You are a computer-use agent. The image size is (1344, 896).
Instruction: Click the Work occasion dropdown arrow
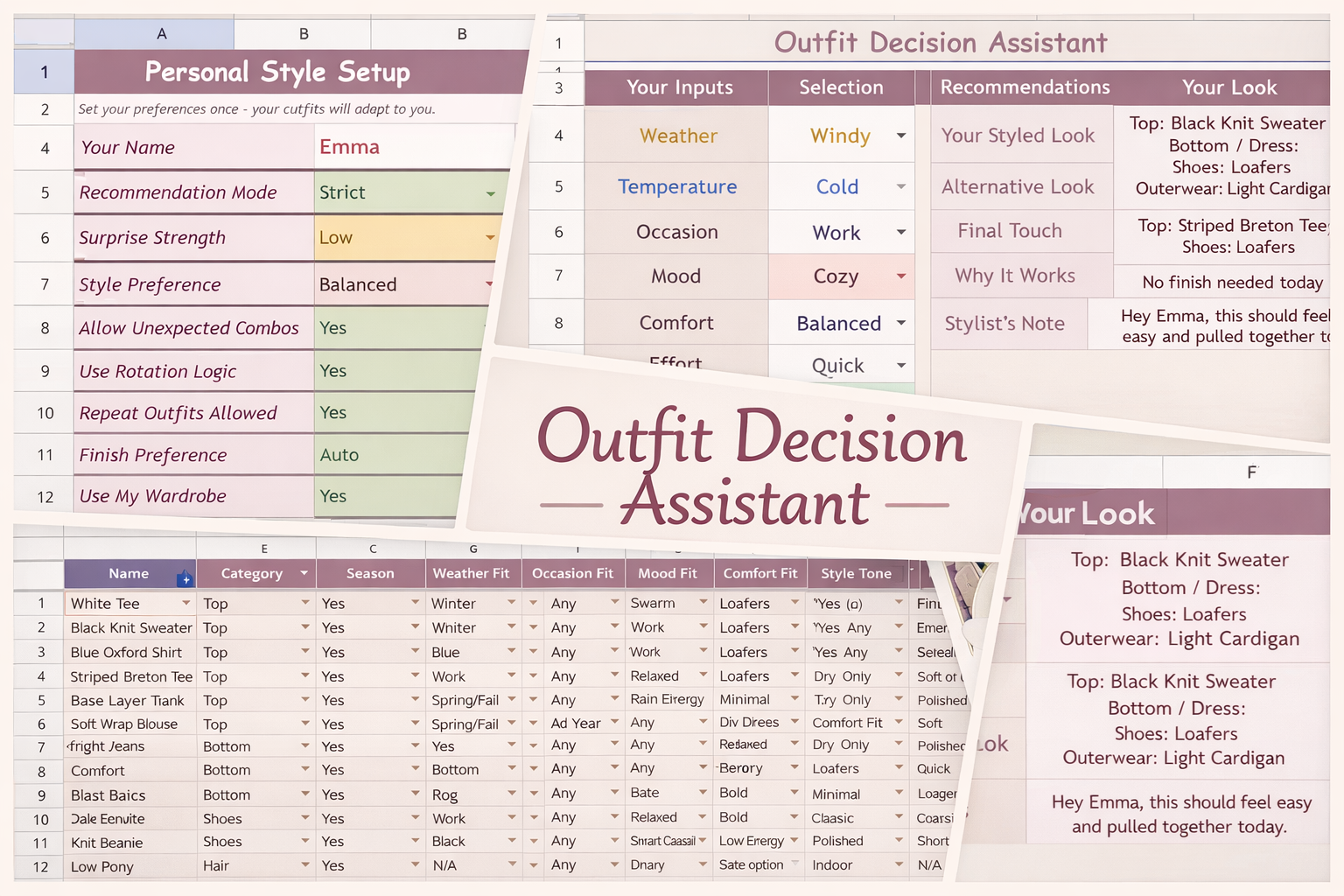point(900,232)
